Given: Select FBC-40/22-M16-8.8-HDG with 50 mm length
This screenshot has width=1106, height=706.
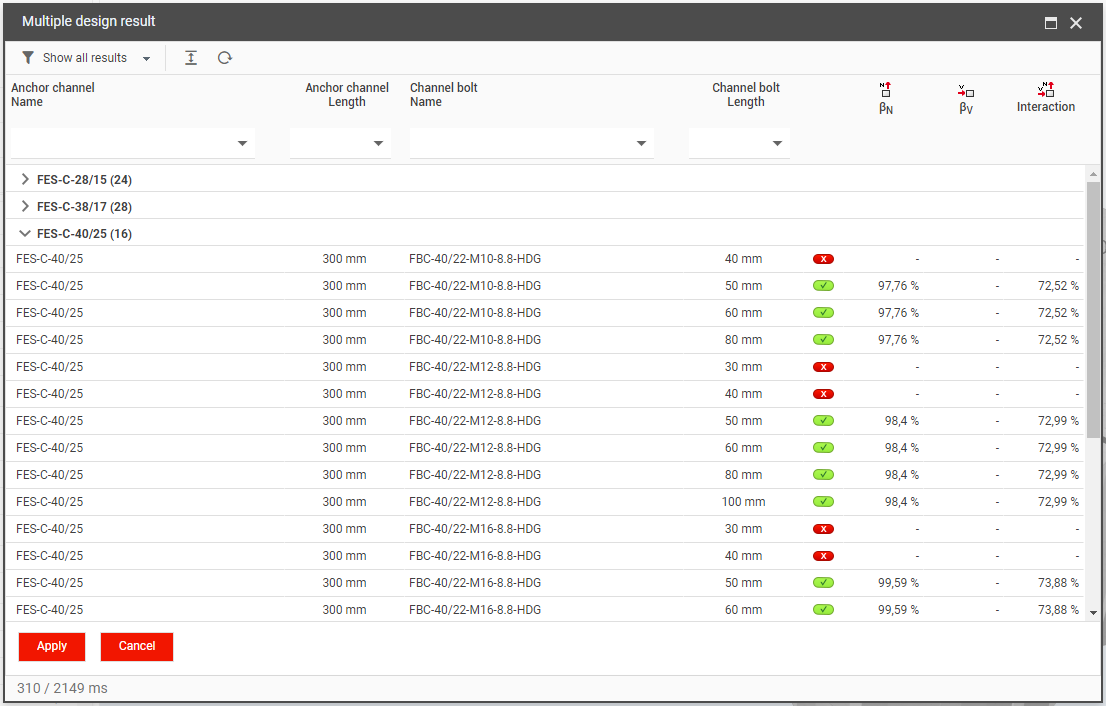Looking at the screenshot, I should click(544, 583).
